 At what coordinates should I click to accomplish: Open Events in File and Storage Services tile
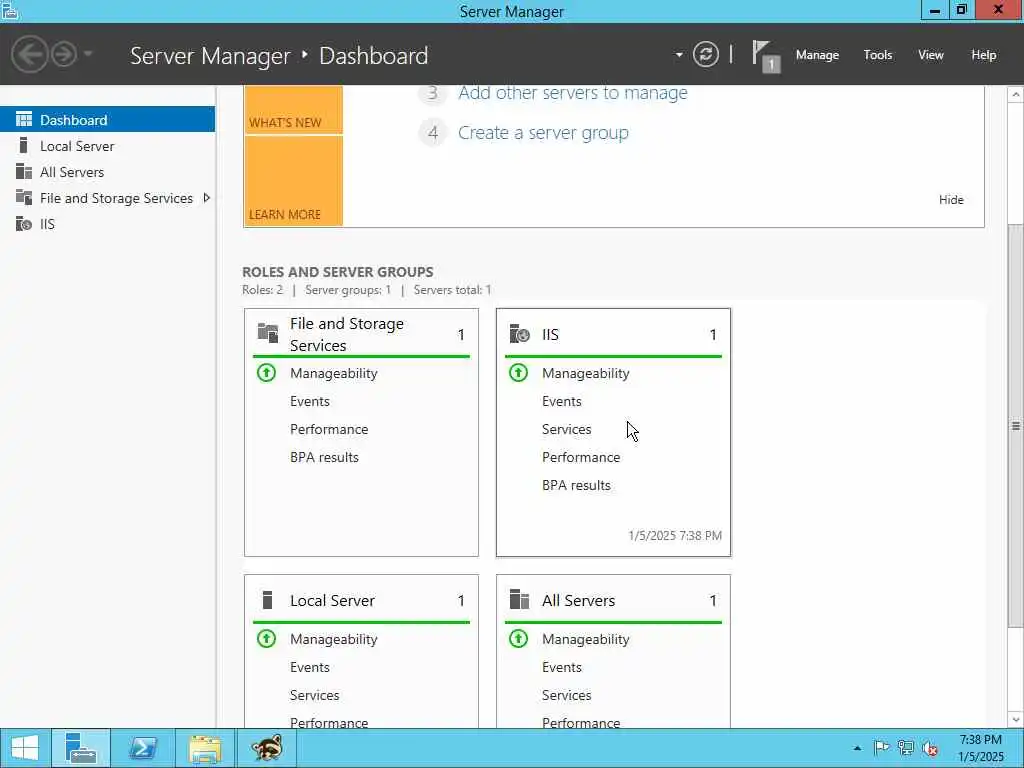click(310, 402)
